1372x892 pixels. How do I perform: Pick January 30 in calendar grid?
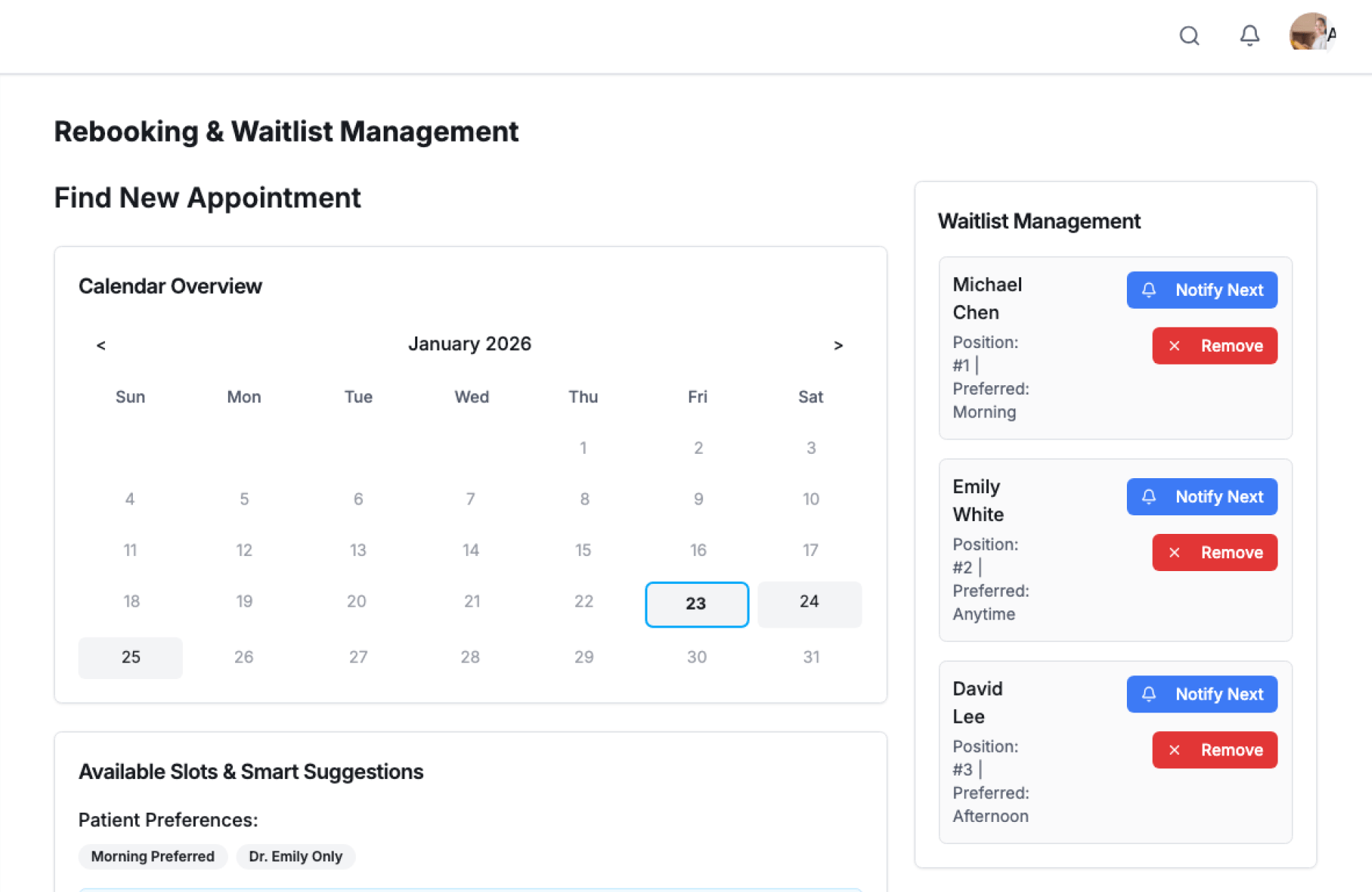tap(697, 657)
